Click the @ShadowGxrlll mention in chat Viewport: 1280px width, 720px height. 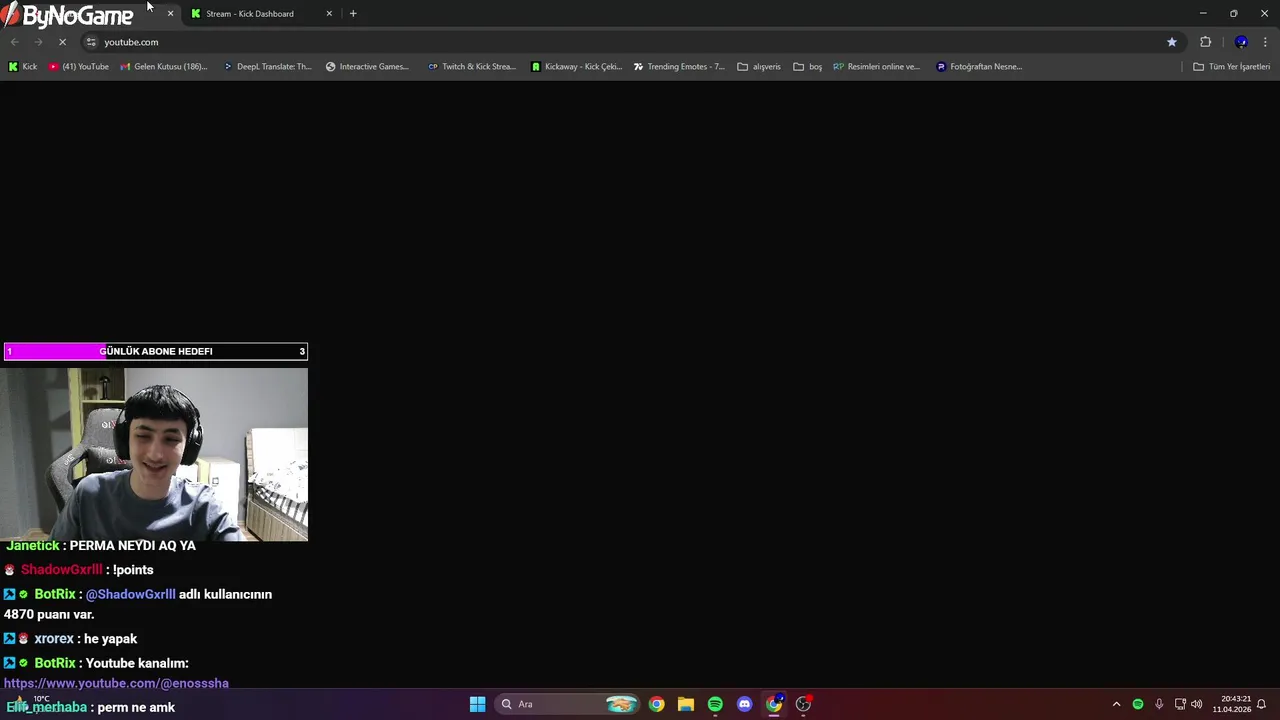(130, 594)
